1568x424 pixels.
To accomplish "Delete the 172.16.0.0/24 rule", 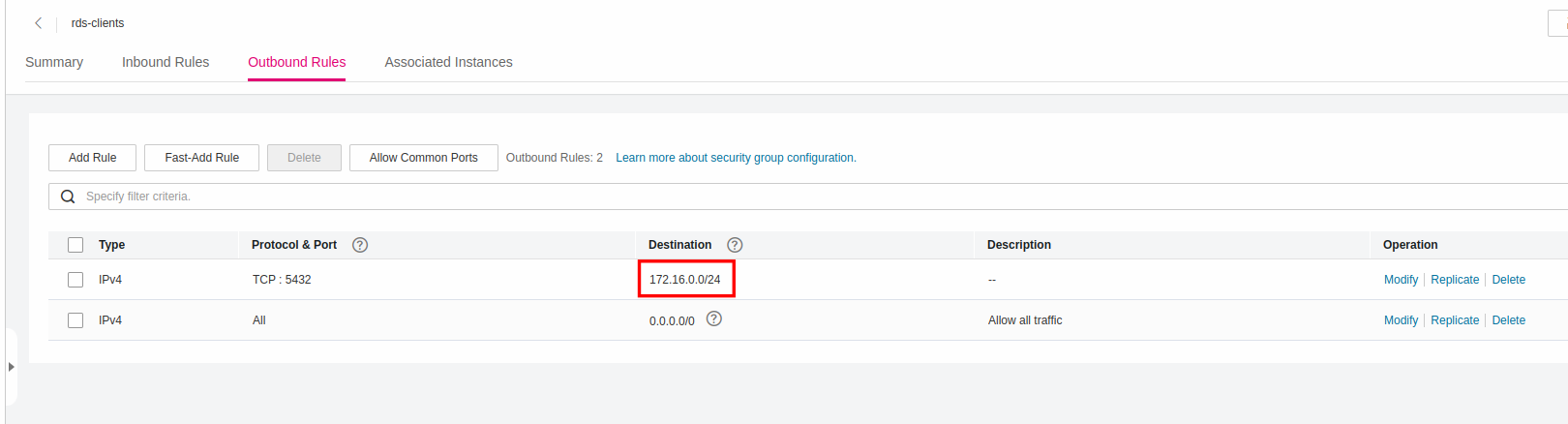I will click(x=1508, y=280).
